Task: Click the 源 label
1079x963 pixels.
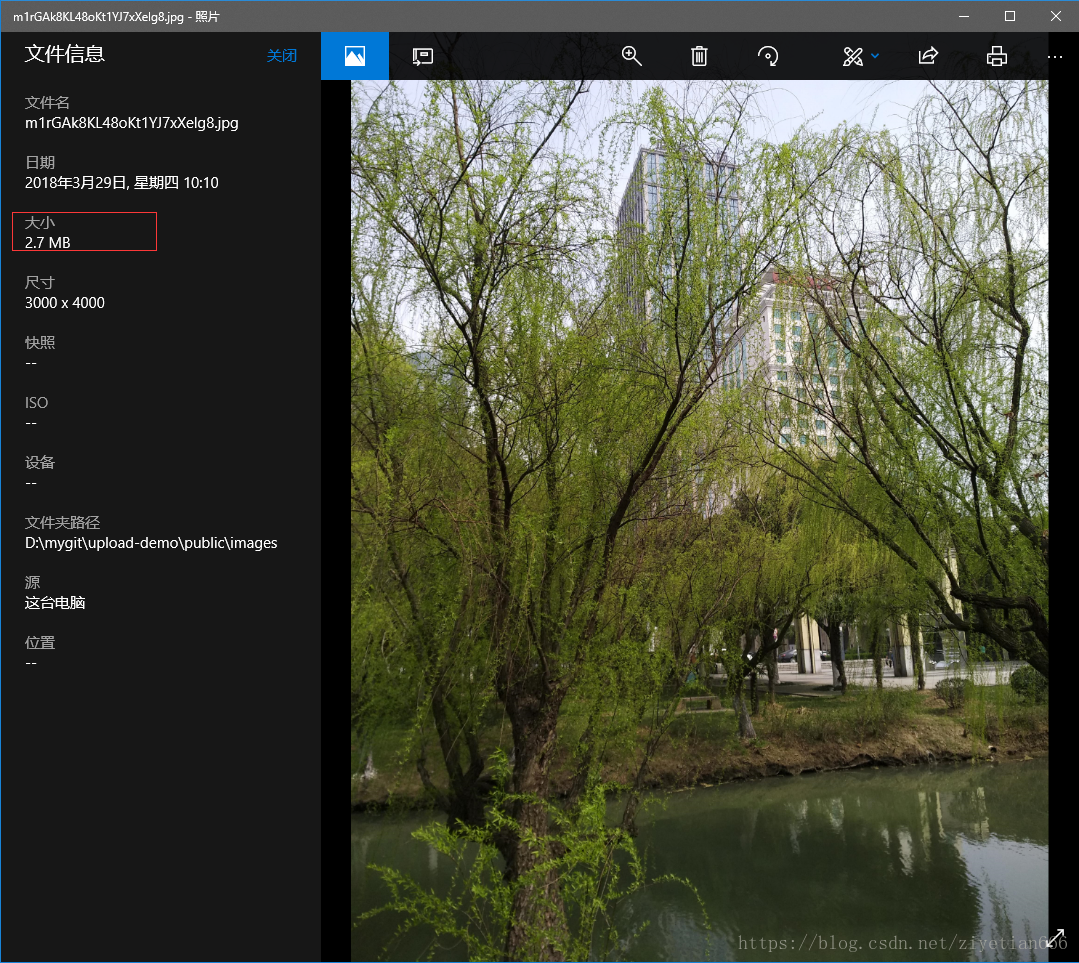Action: pyautogui.click(x=32, y=582)
